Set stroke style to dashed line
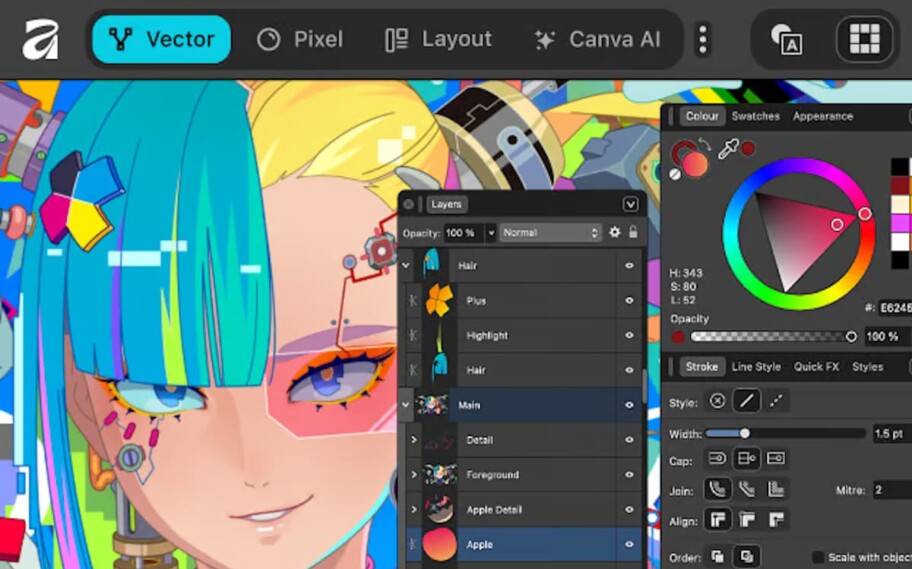 [776, 401]
